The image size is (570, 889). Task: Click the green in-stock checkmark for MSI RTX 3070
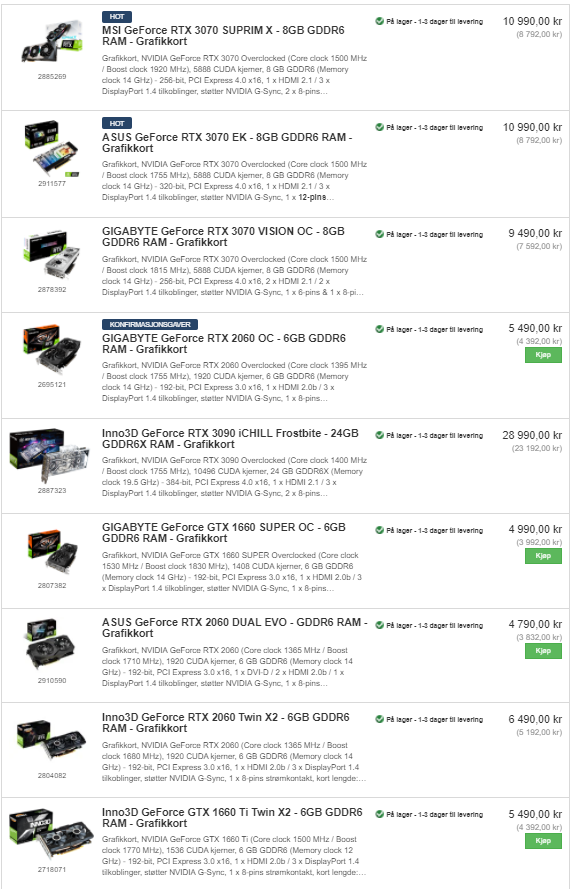click(x=379, y=21)
